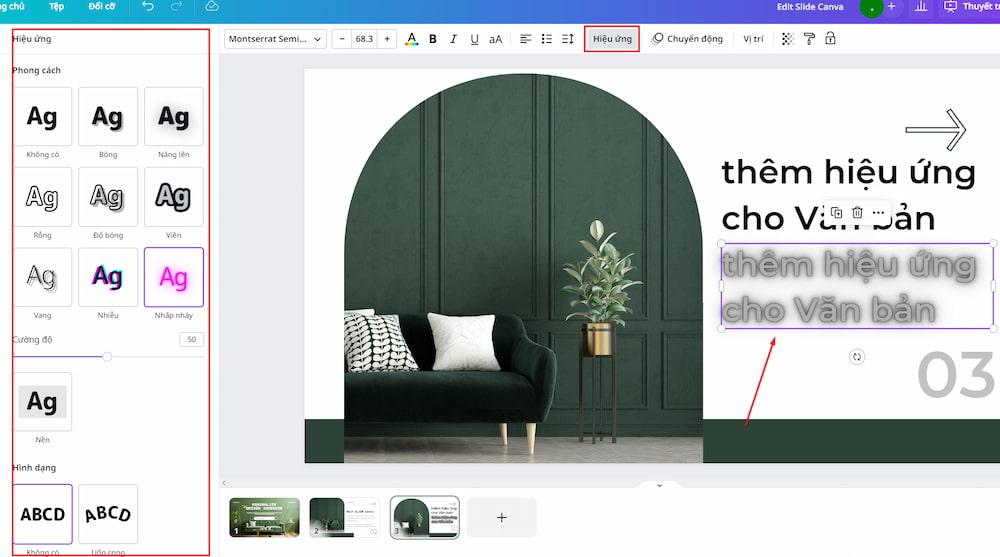Screen dimensions: 1000x557
Task: Apply the Nâng lên lift style
Action: point(173,117)
